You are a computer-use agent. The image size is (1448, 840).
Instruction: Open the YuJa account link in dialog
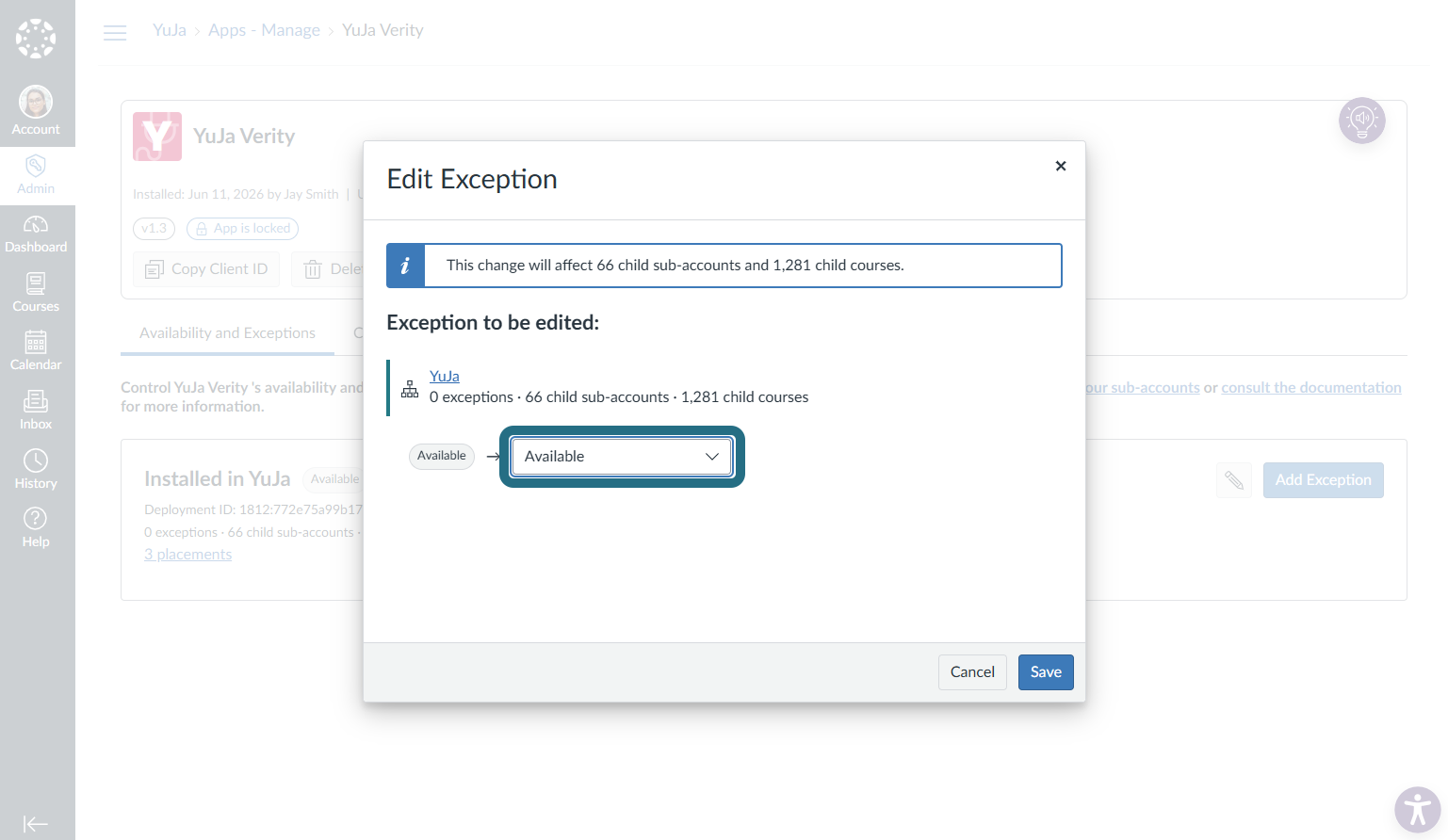(x=445, y=376)
